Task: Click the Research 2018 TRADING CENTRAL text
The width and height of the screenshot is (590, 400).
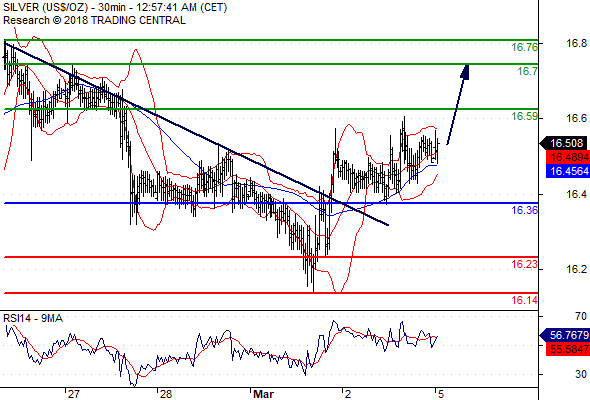Action: [94, 20]
